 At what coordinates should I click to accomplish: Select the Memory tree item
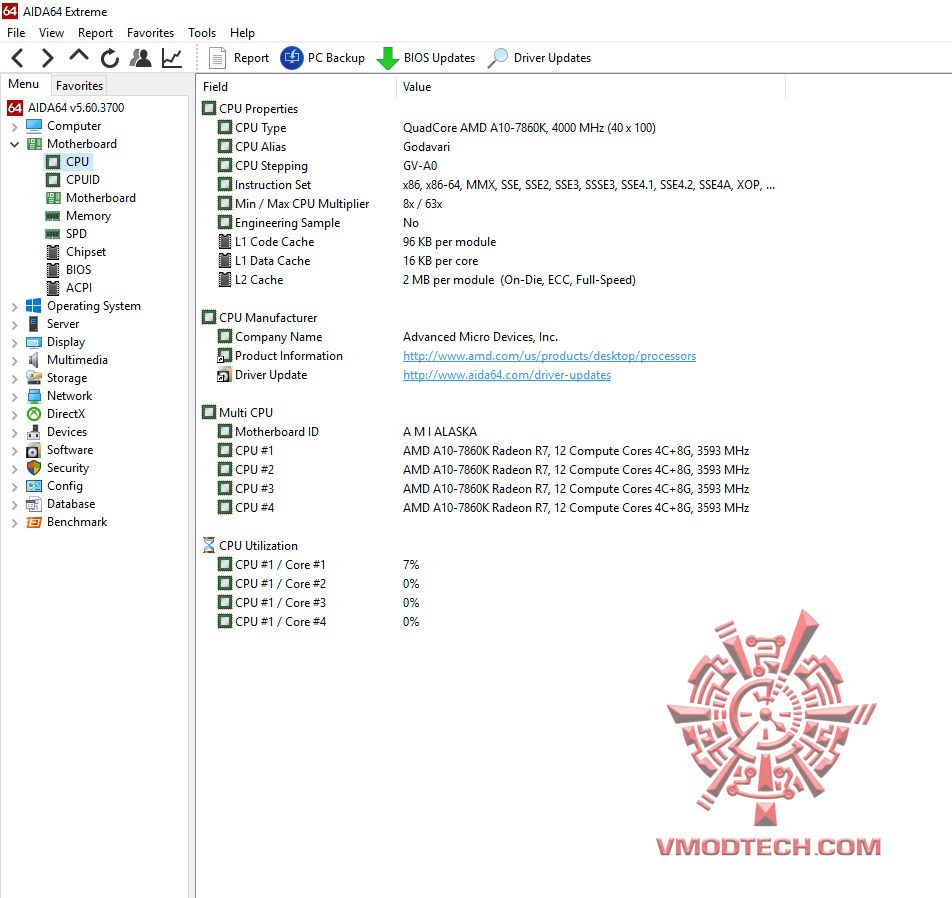[x=78, y=216]
